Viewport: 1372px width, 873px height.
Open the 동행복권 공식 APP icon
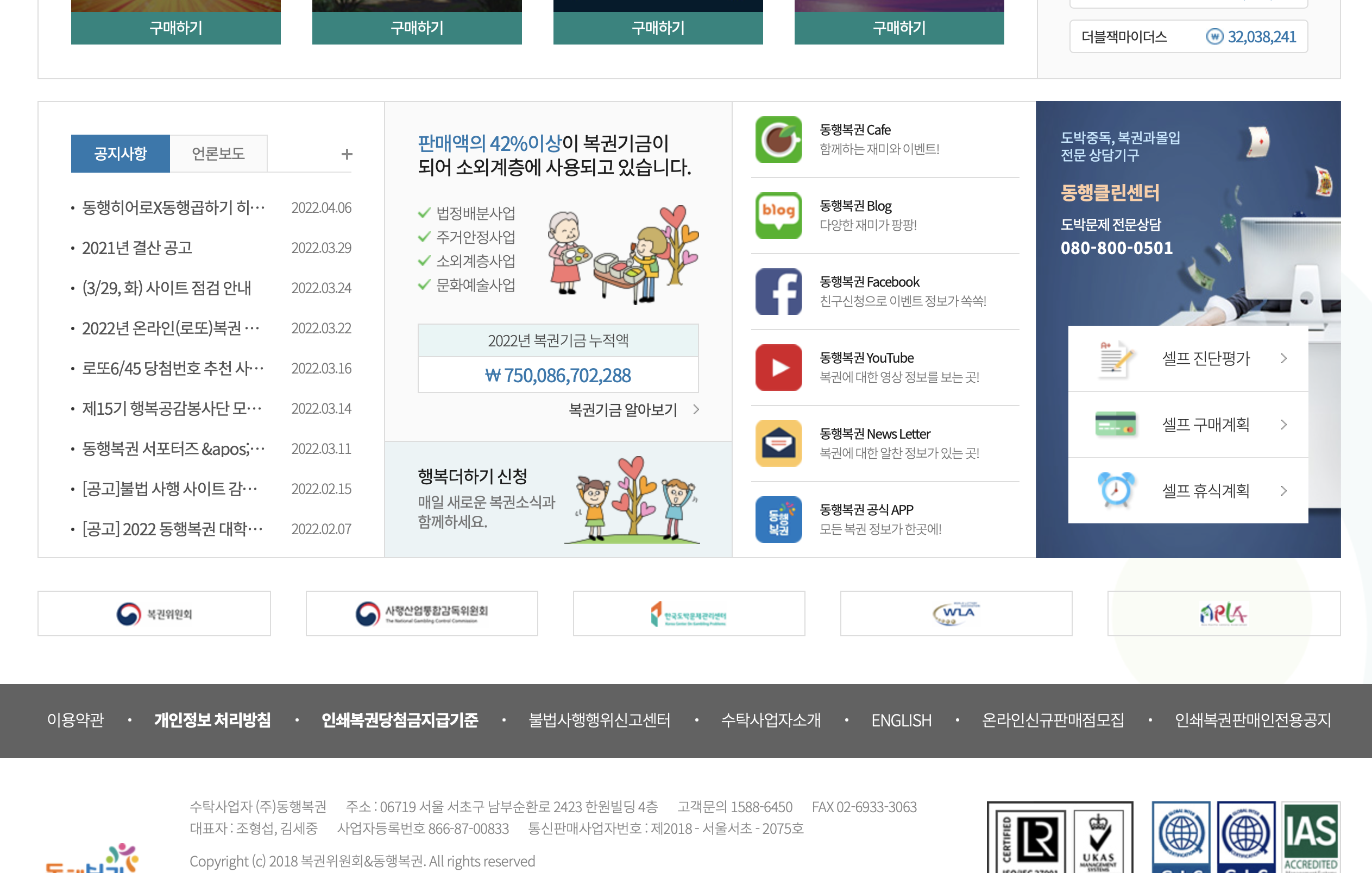click(778, 519)
